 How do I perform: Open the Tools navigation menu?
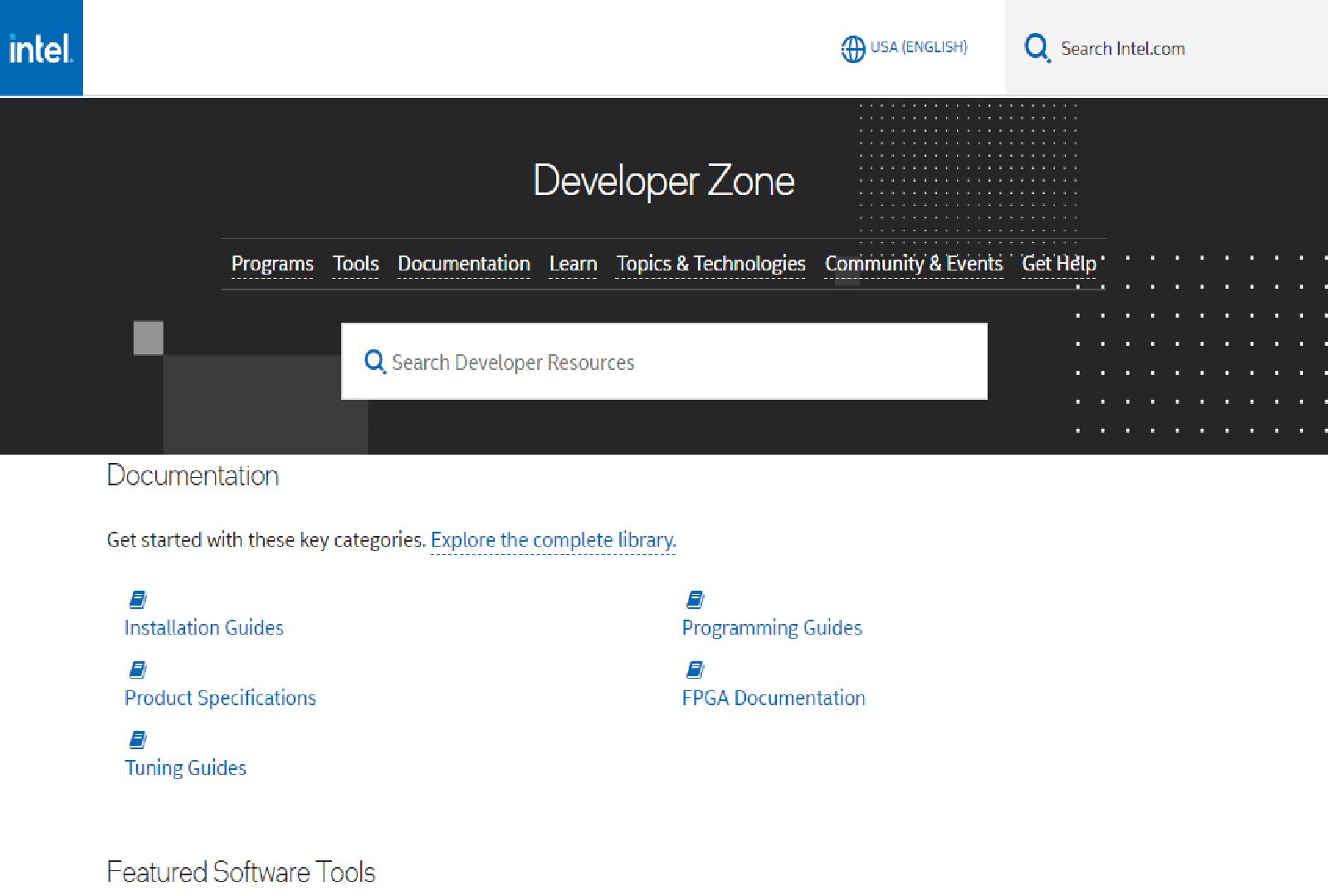pos(355,264)
